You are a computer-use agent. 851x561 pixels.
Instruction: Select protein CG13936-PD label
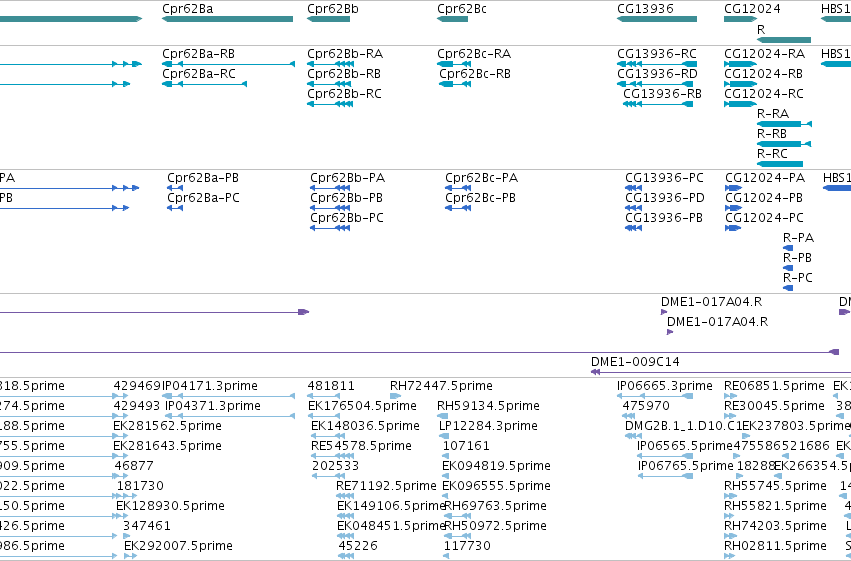click(x=665, y=198)
